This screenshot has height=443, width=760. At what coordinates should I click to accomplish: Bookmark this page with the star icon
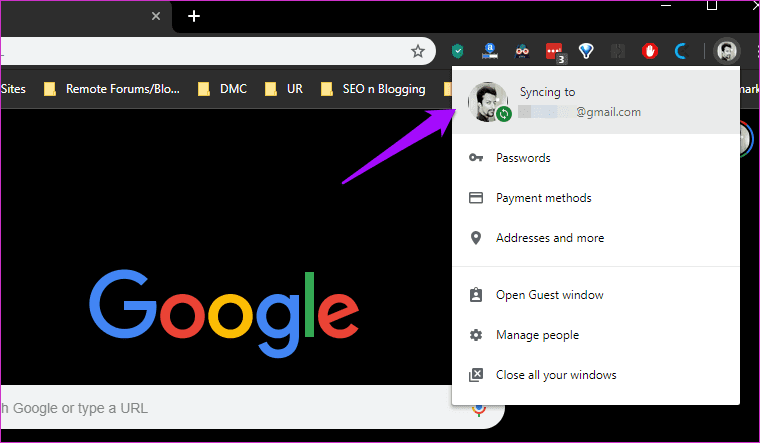[418, 51]
